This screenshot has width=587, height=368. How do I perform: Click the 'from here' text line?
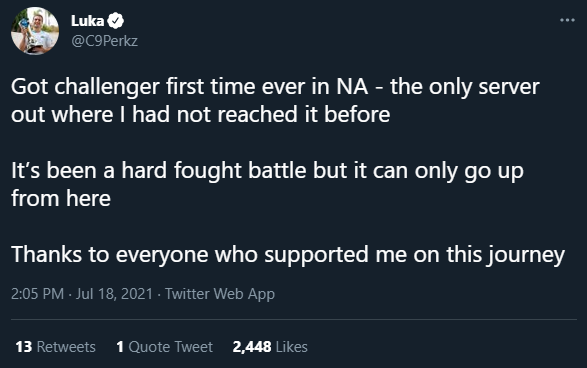61,198
